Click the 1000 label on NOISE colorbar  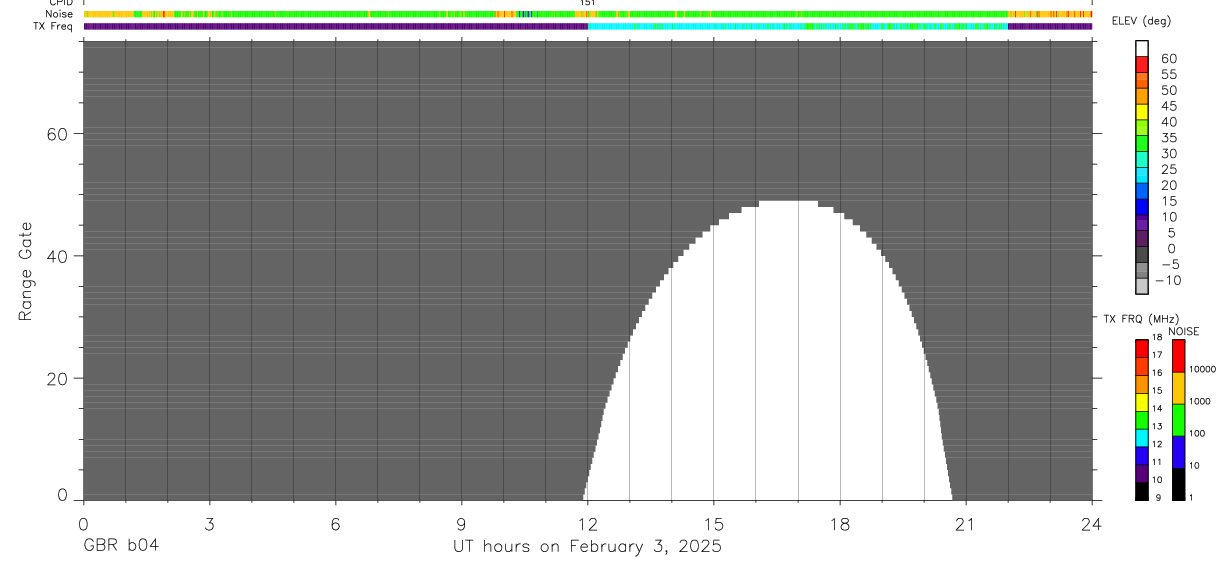point(1200,401)
